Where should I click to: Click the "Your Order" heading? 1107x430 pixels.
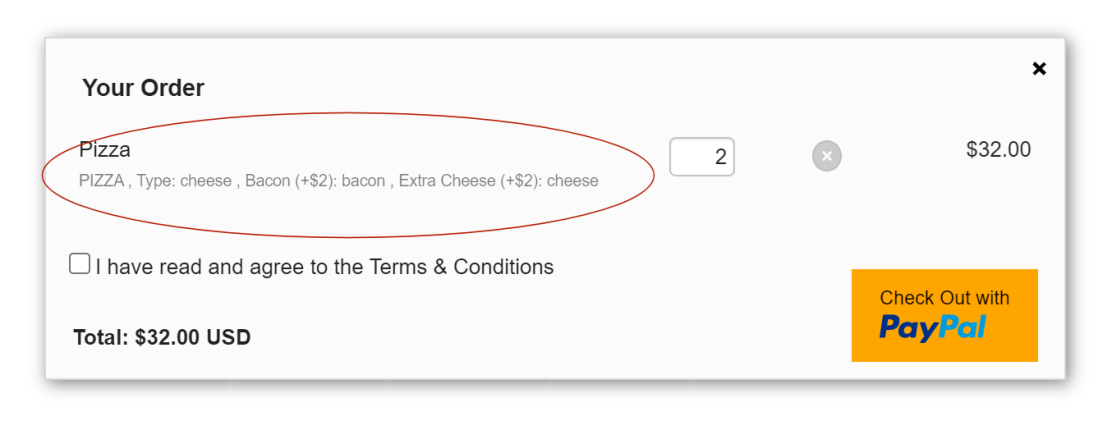pyautogui.click(x=143, y=88)
